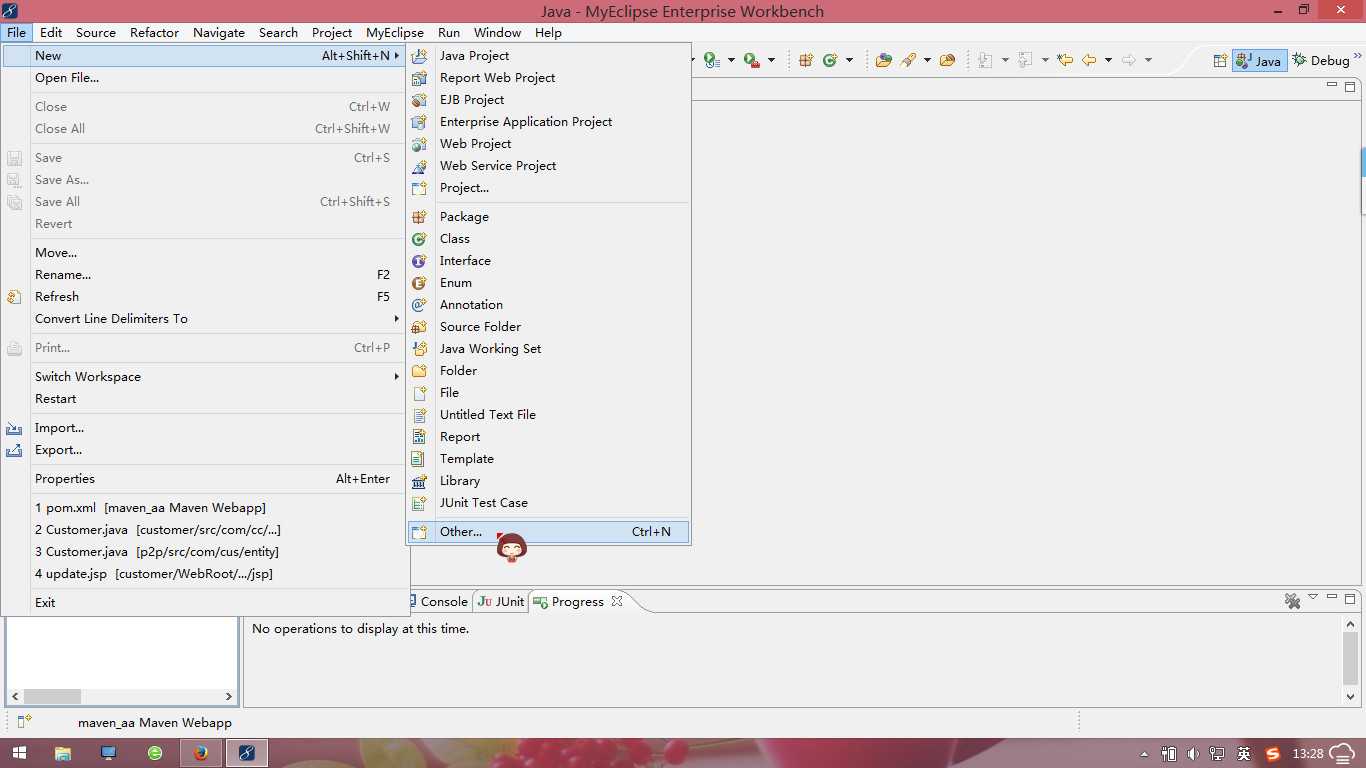
Task: Click the green Class icon in the submenu
Action: pyautogui.click(x=420, y=239)
